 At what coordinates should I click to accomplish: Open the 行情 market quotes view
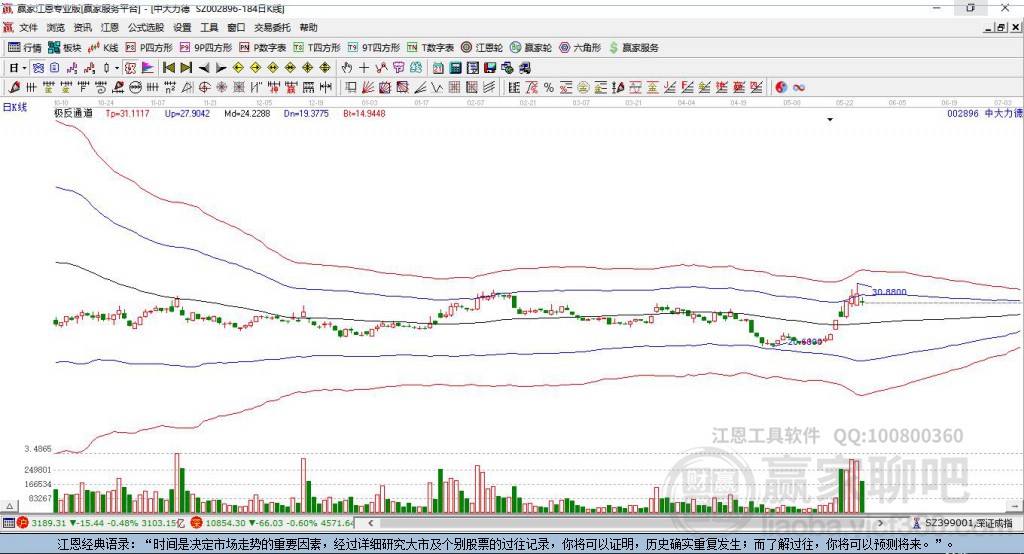[x=24, y=48]
